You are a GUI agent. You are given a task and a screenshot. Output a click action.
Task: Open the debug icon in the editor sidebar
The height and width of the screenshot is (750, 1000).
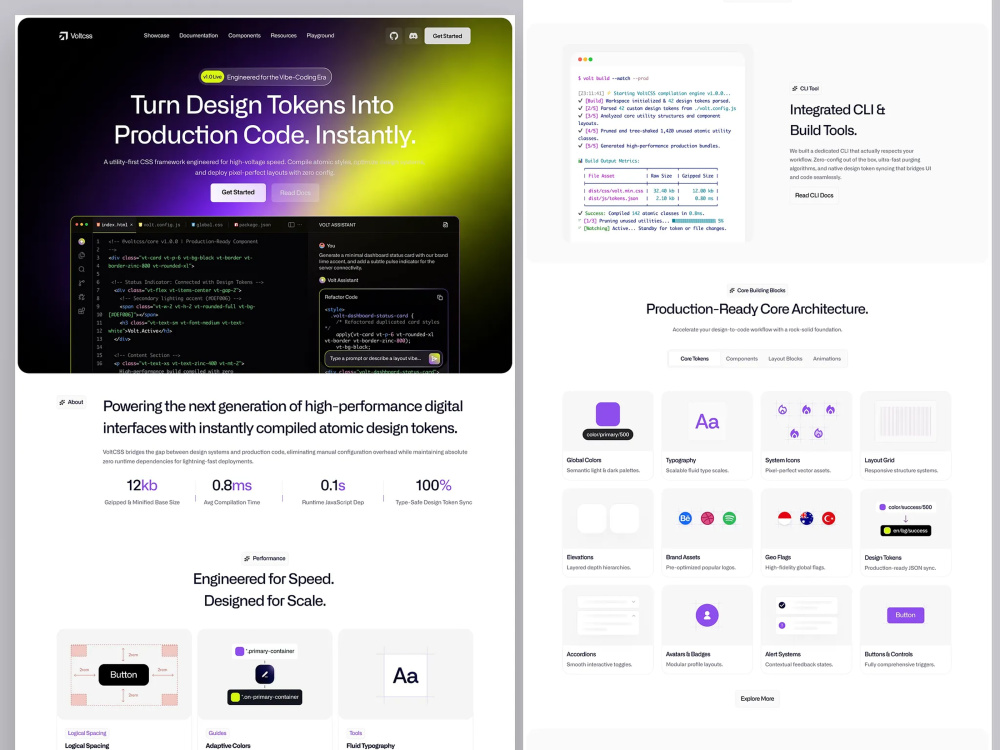(82, 297)
